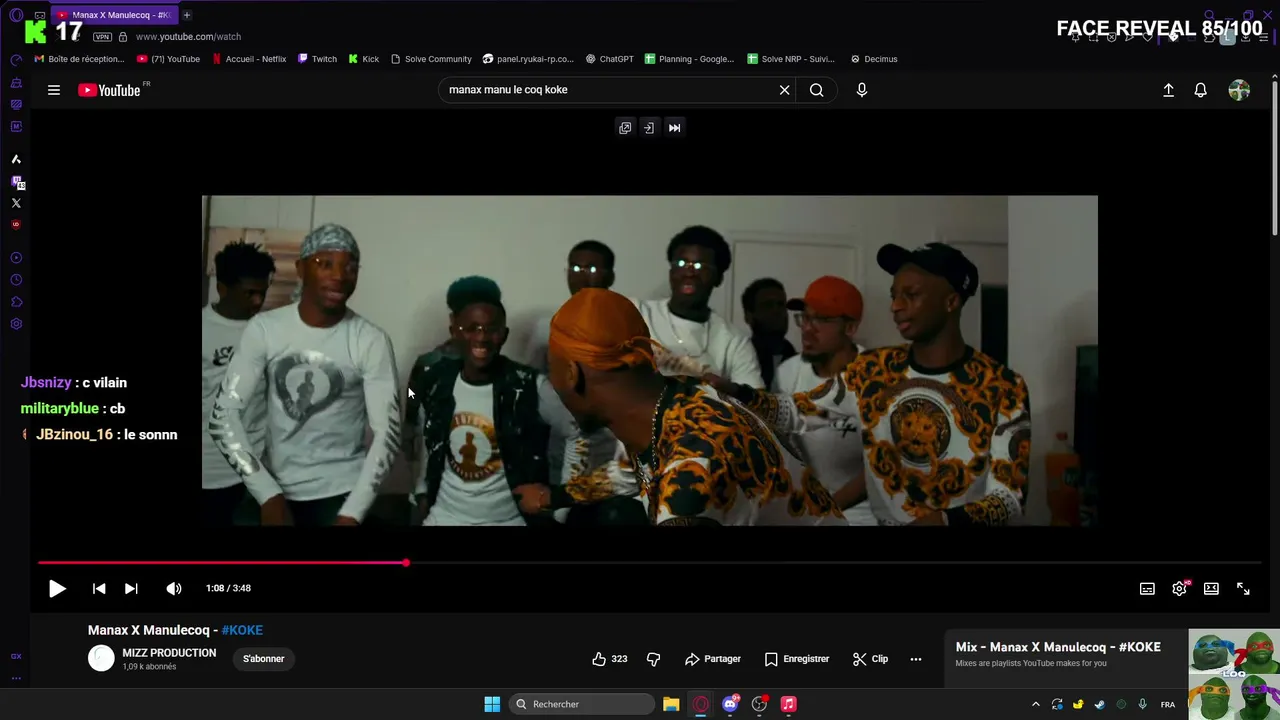Image resolution: width=1280 pixels, height=720 pixels.
Task: Open the Partager share button
Action: 713,659
